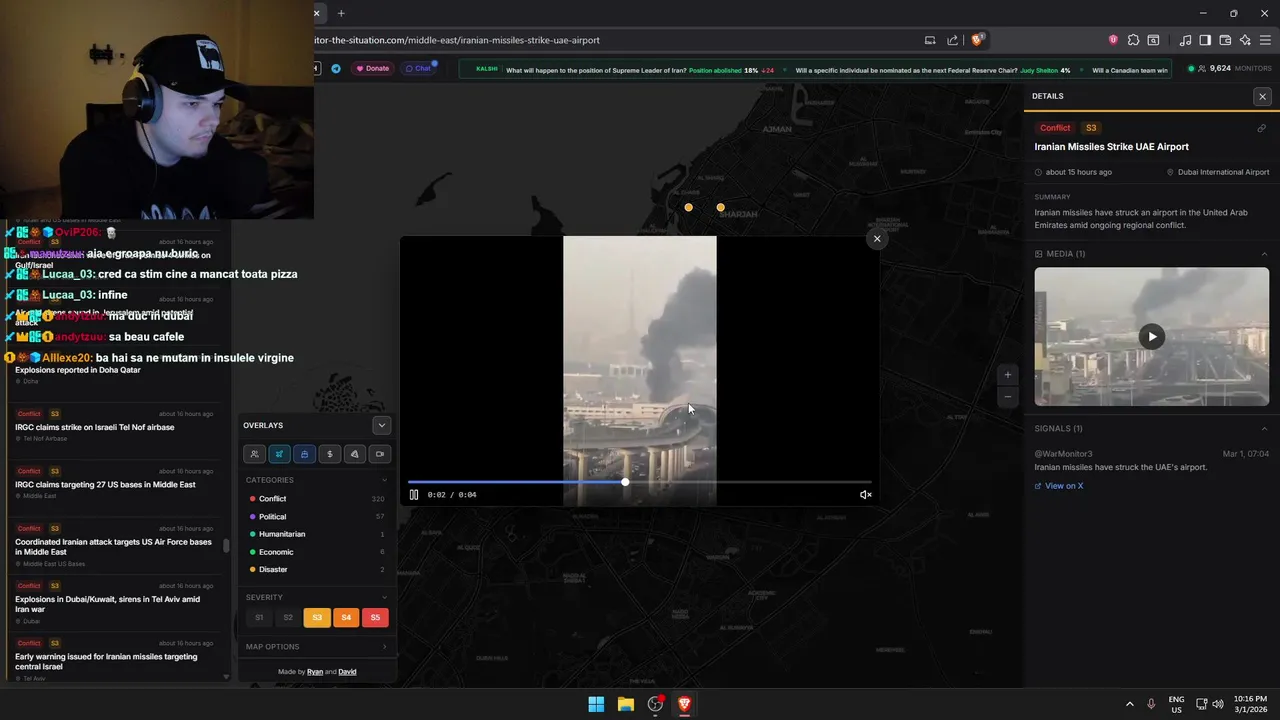Collapse the Overlays panel
Viewport: 1280px width, 720px height.
click(x=381, y=425)
